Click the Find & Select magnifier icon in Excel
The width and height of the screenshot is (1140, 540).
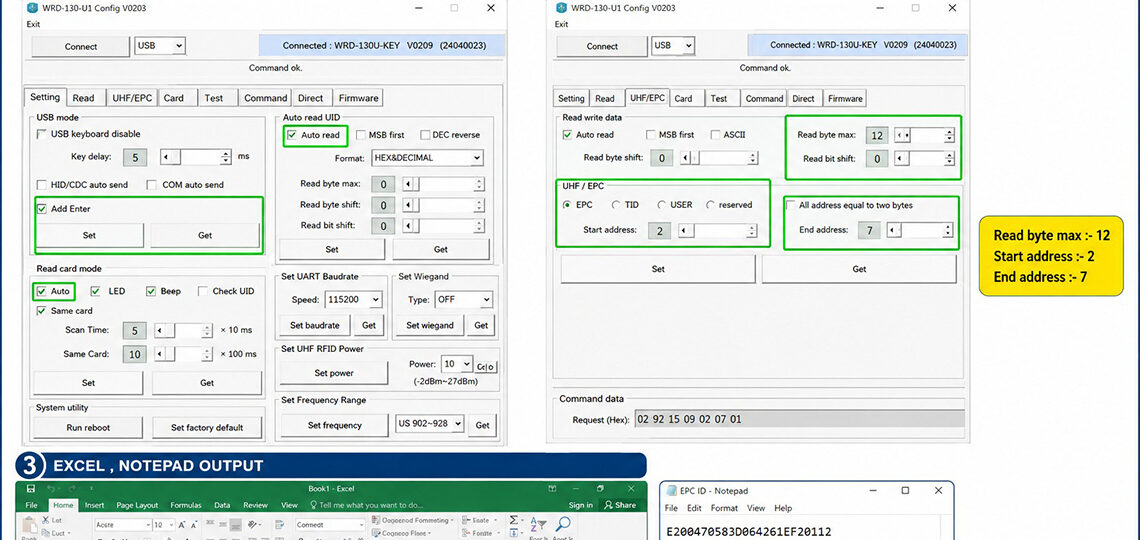pos(563,524)
